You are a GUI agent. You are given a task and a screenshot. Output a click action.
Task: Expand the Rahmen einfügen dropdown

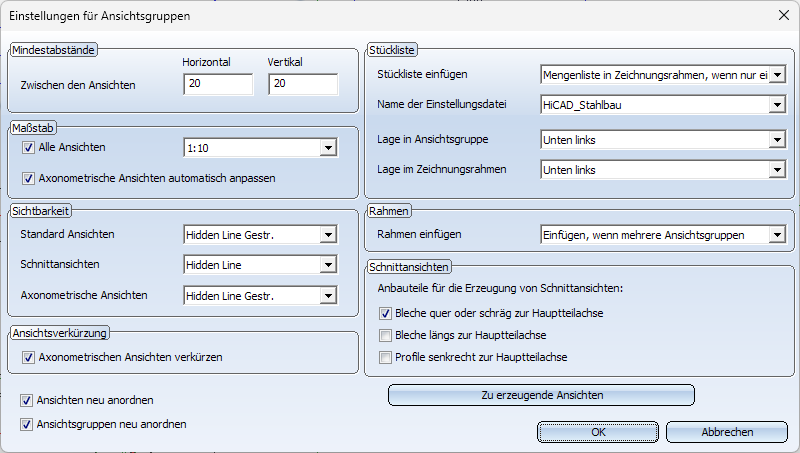click(x=777, y=235)
